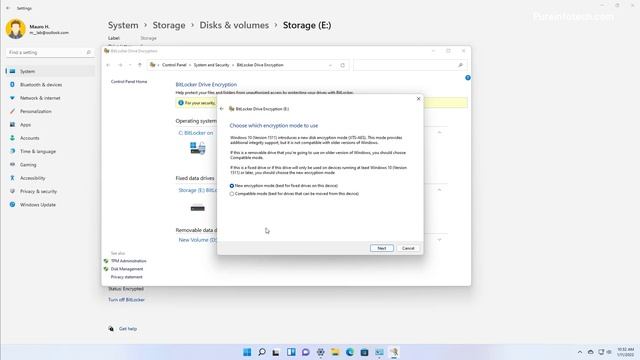Open System in Settings sidebar
Viewport: 640px width, 360px height.
pos(51,71)
